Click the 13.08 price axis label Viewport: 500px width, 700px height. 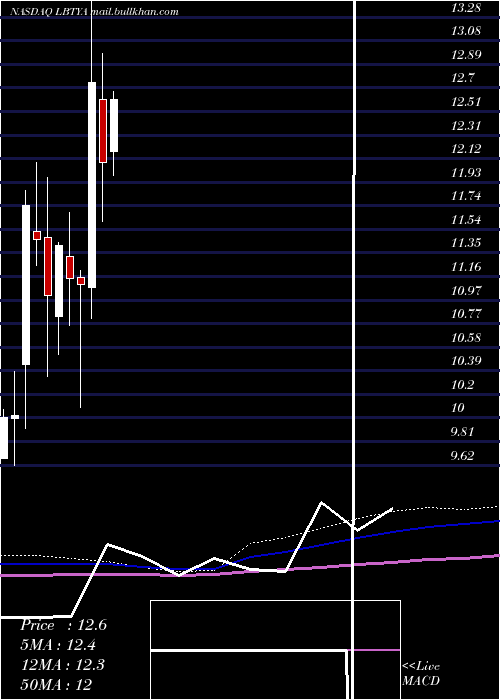(466, 31)
